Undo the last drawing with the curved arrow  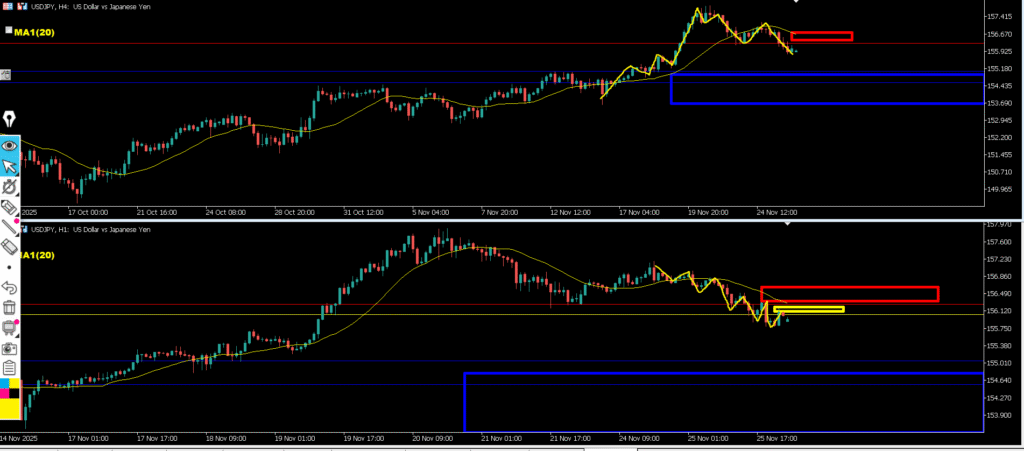[9, 287]
